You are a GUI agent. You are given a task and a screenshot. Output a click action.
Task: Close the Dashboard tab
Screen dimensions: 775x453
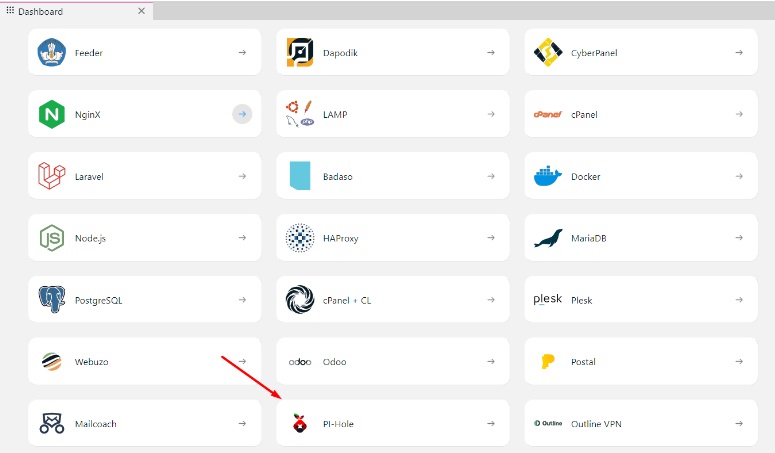click(141, 11)
